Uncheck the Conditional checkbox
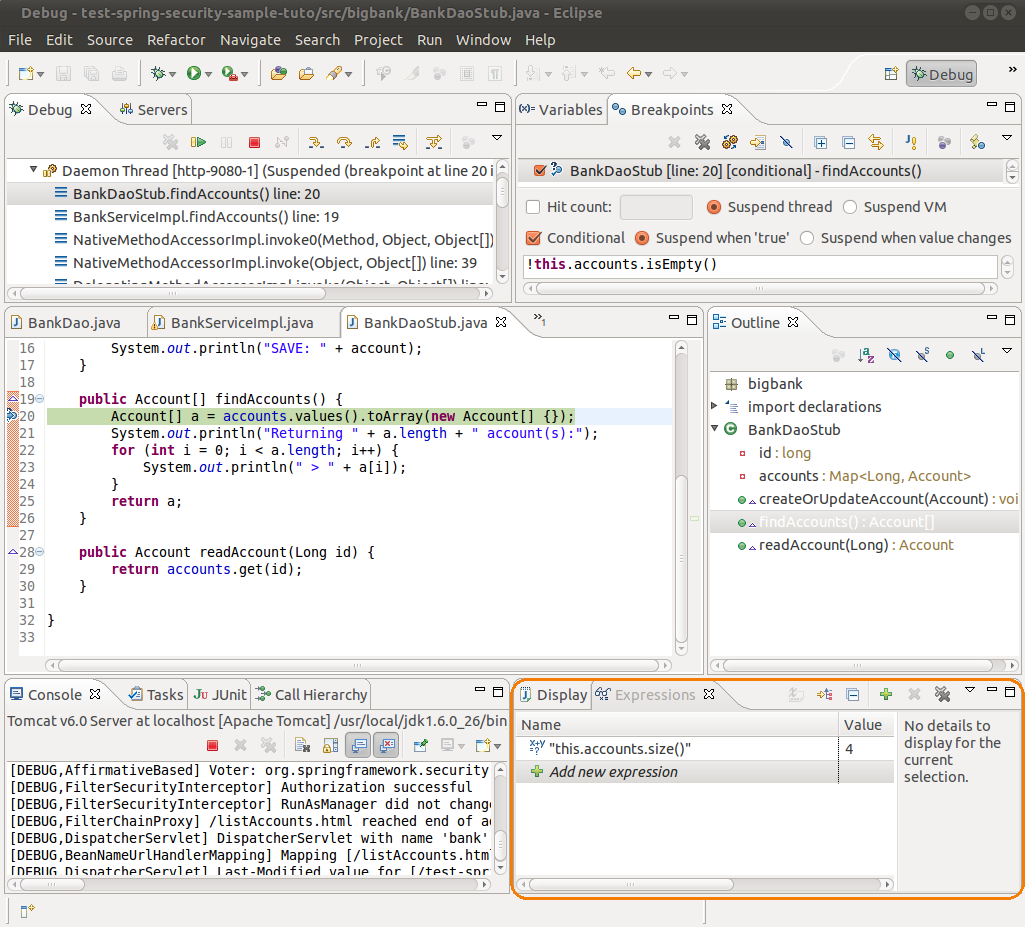Image resolution: width=1025 pixels, height=927 pixels. [x=534, y=238]
